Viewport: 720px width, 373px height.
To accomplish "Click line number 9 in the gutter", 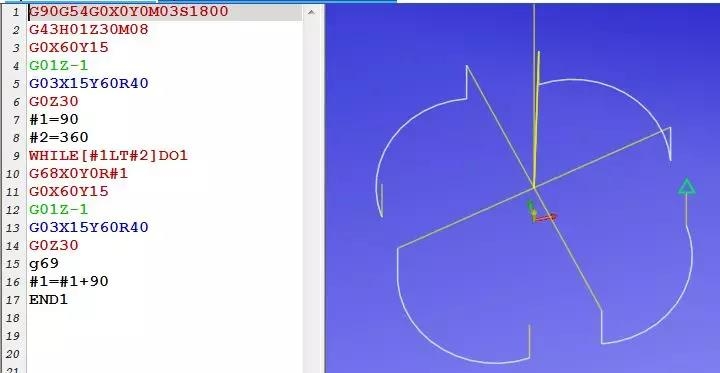I will tap(17, 156).
